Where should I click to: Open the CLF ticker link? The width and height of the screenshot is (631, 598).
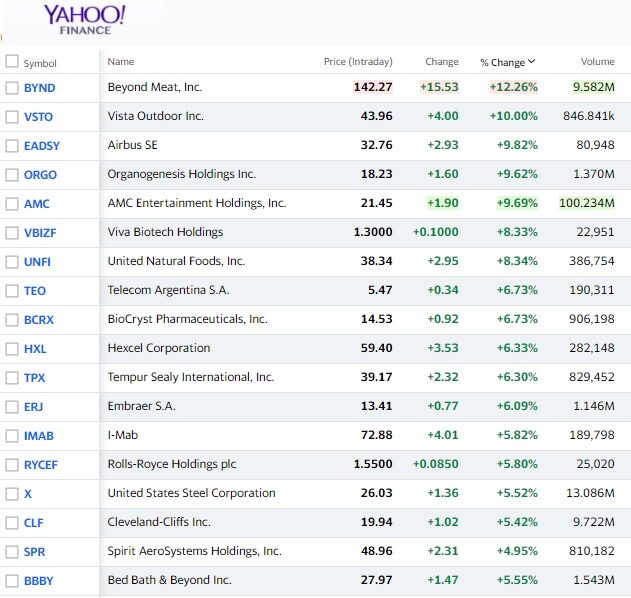click(33, 522)
